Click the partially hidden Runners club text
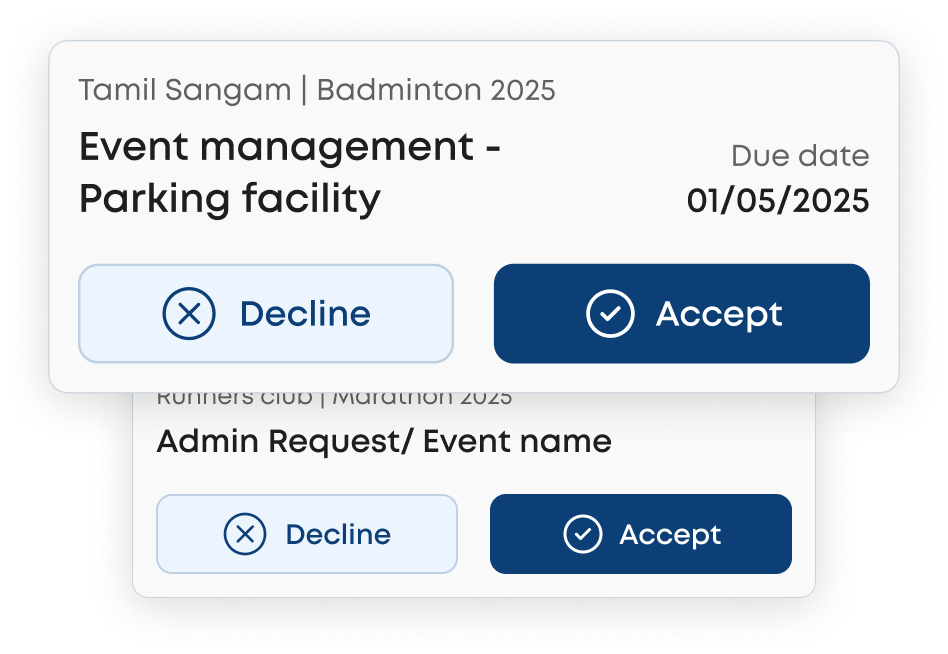Viewport: 948px width, 654px height. (234, 399)
